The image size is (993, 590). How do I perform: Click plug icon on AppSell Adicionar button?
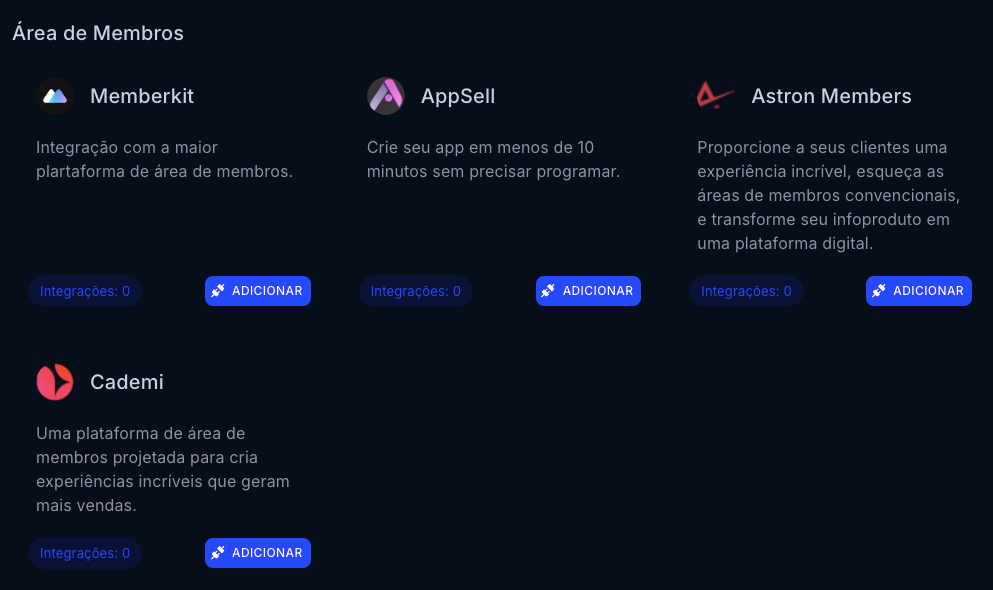[x=548, y=291]
